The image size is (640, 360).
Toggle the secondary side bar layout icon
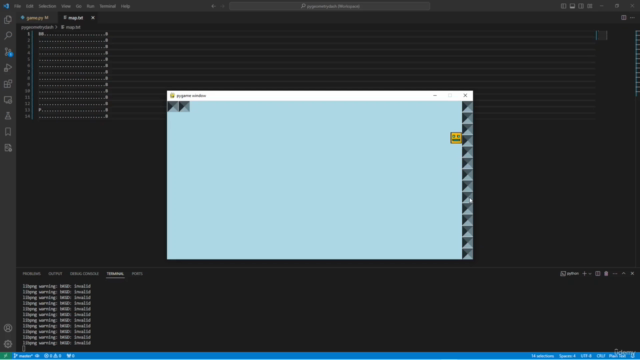[x=581, y=6]
